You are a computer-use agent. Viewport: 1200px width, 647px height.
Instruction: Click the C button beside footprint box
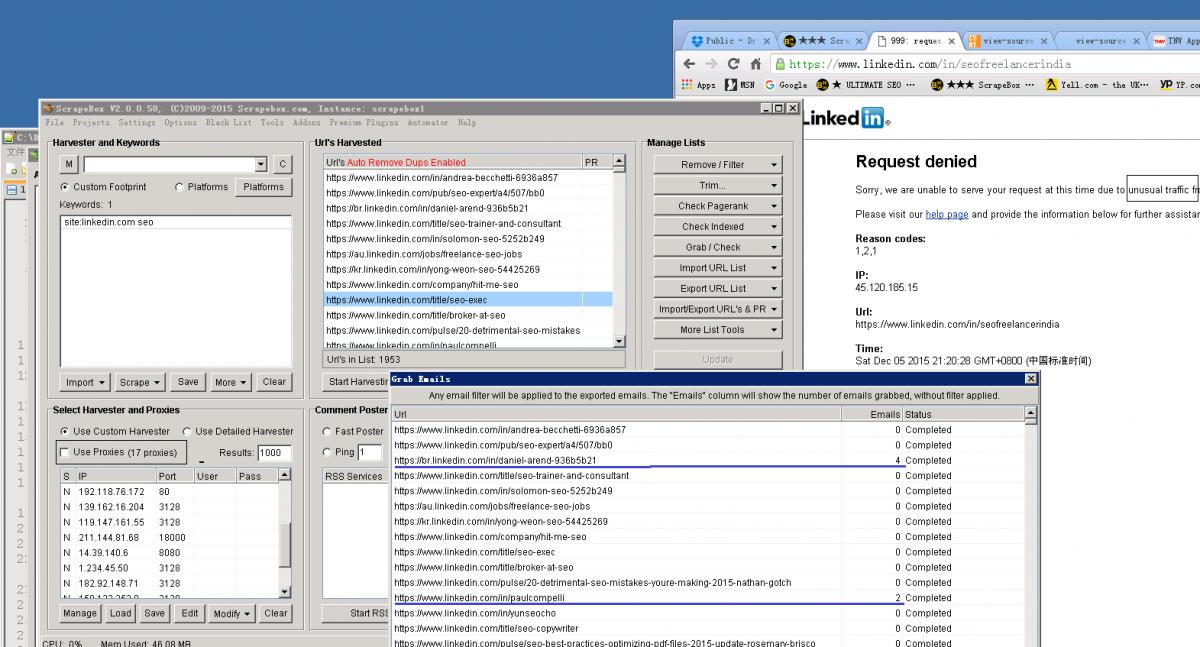(x=282, y=164)
